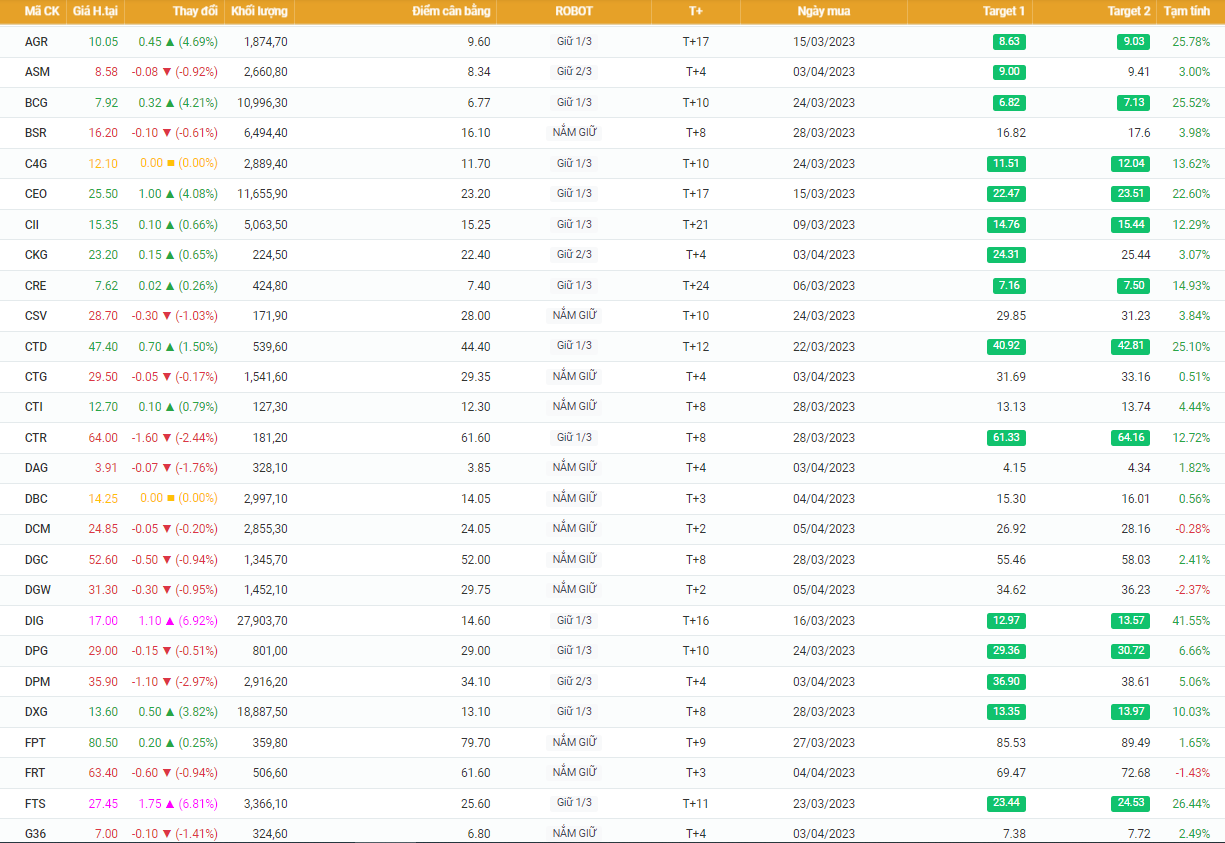Select the CKG ticker
Image resolution: width=1225 pixels, height=843 pixels.
click(x=36, y=255)
